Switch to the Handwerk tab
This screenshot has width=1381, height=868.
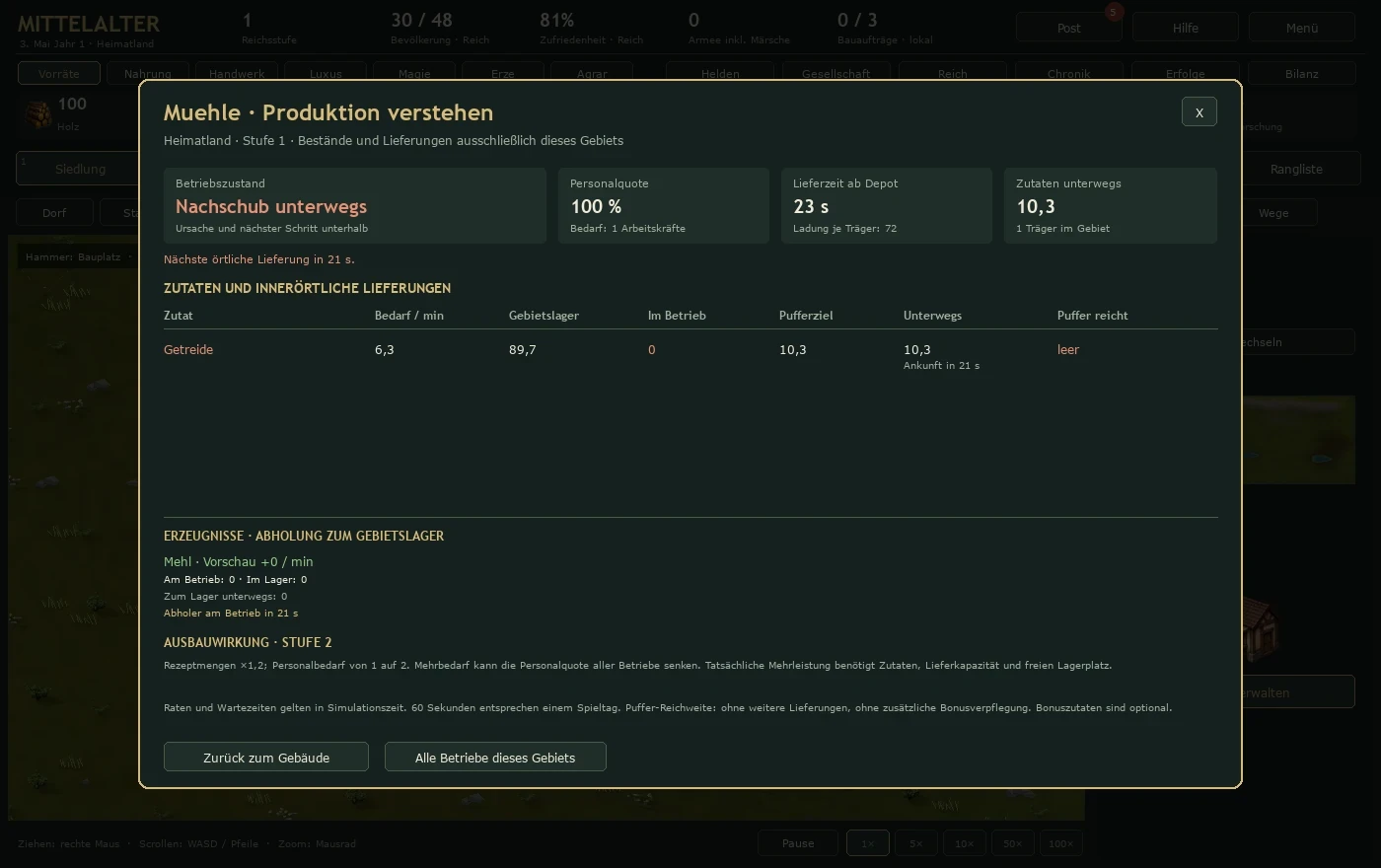(x=237, y=74)
